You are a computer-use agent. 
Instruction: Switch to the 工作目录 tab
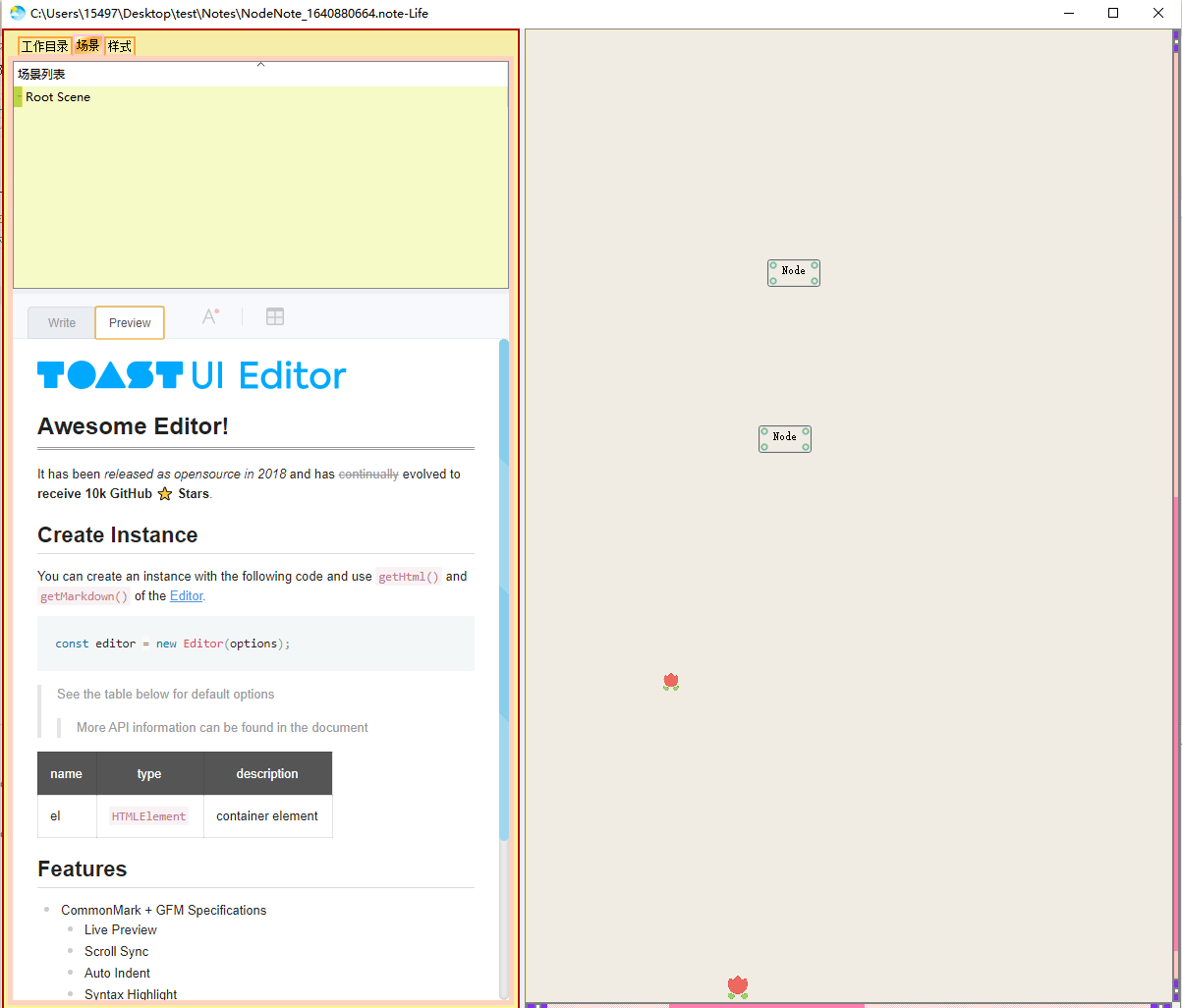pos(45,46)
